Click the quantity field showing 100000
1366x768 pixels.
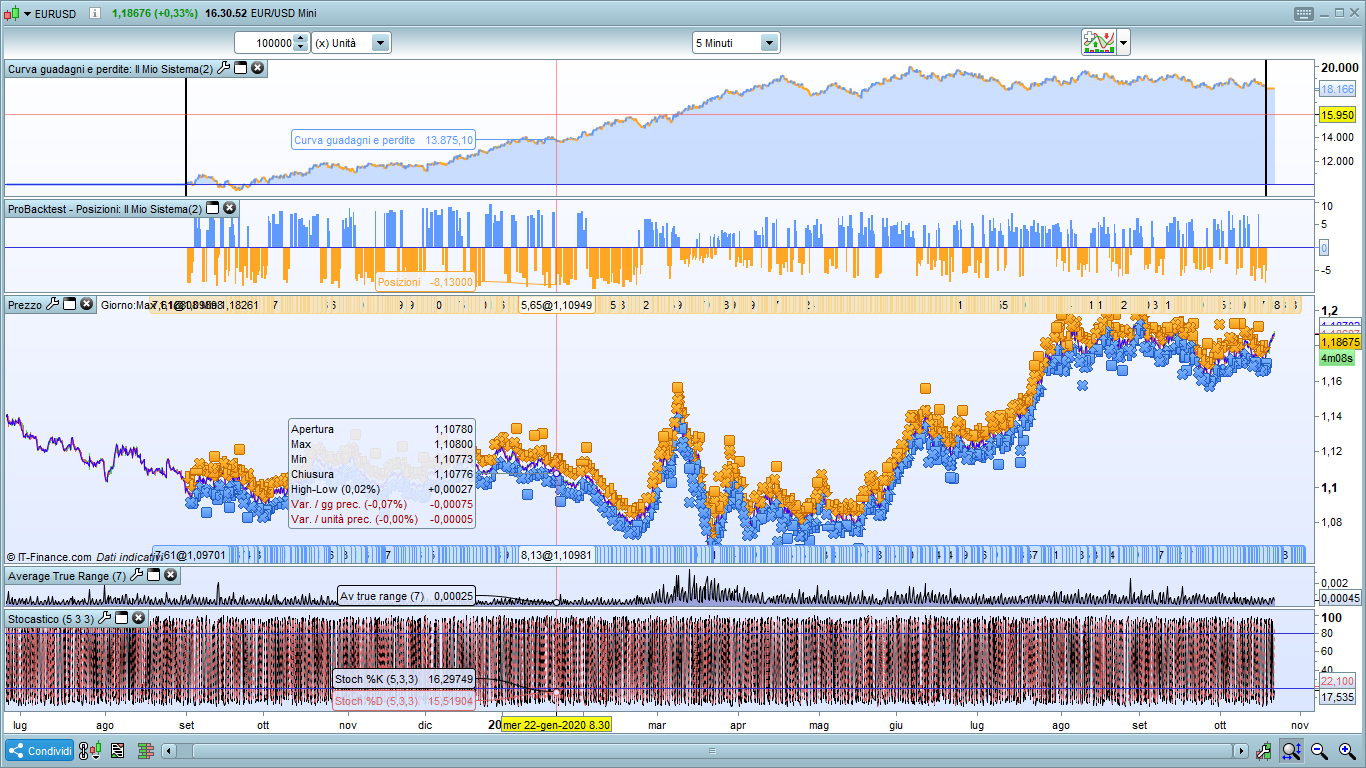point(265,43)
